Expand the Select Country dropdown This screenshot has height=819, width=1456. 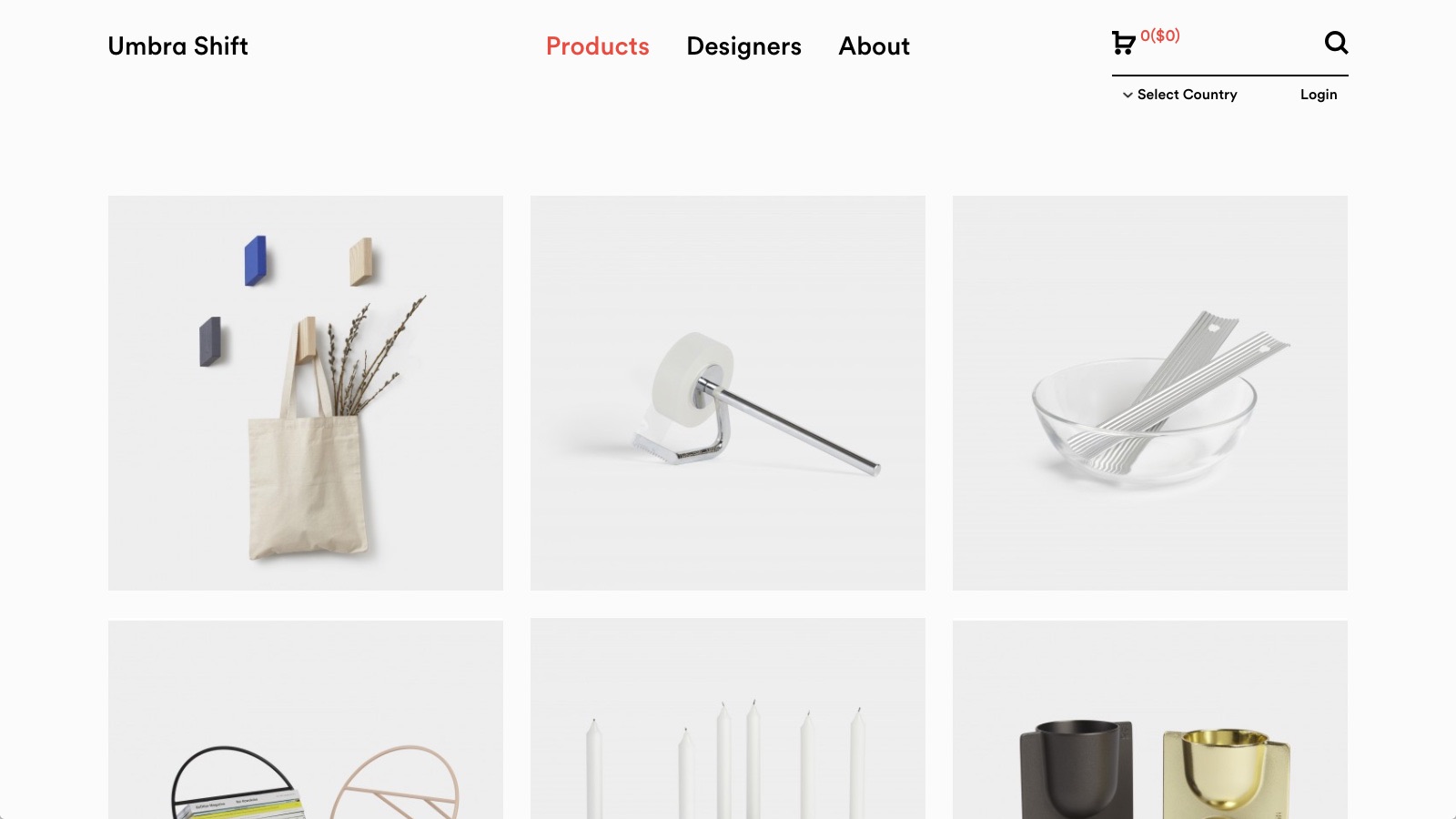1179,95
